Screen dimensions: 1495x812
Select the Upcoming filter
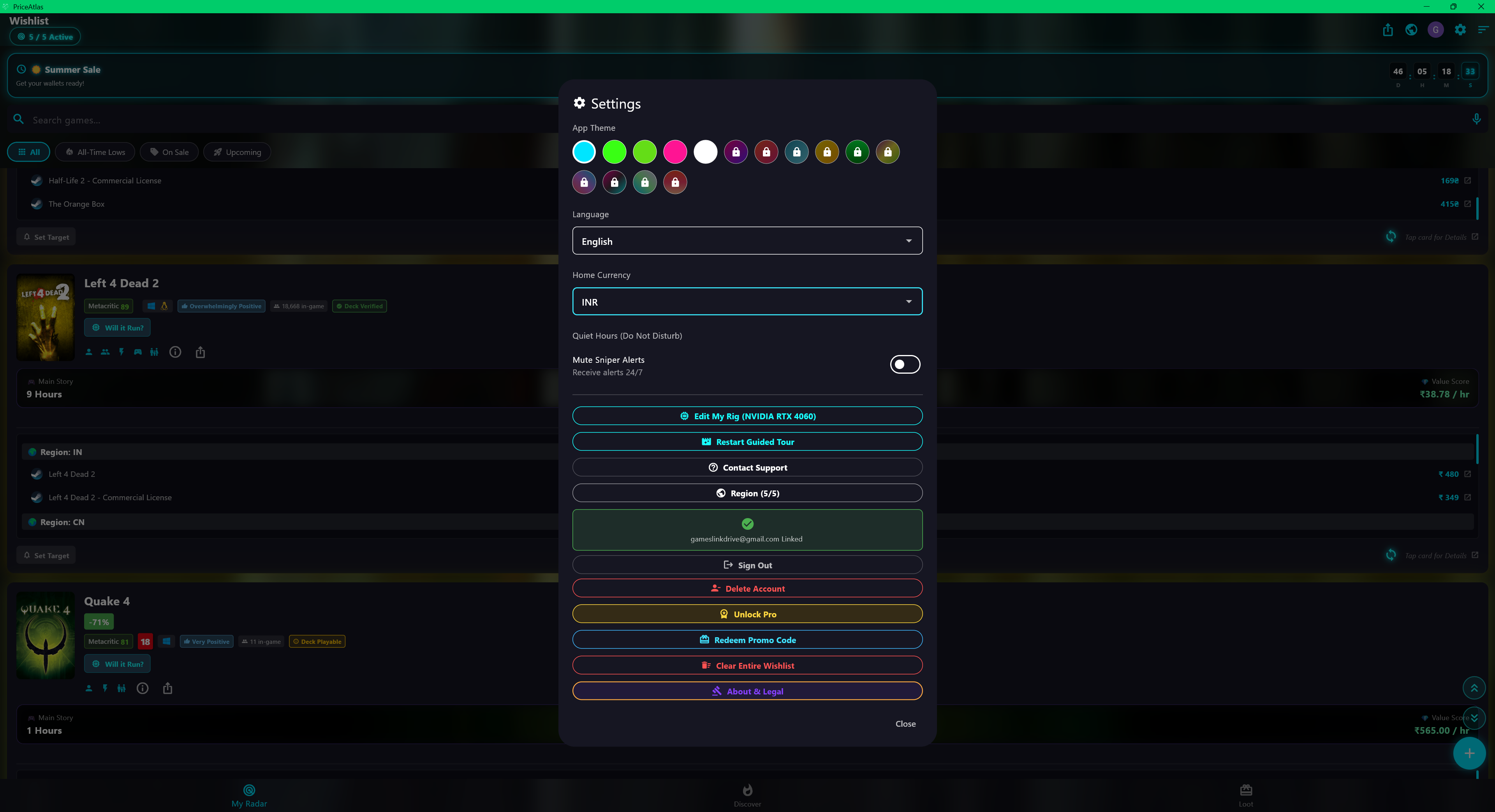click(237, 152)
